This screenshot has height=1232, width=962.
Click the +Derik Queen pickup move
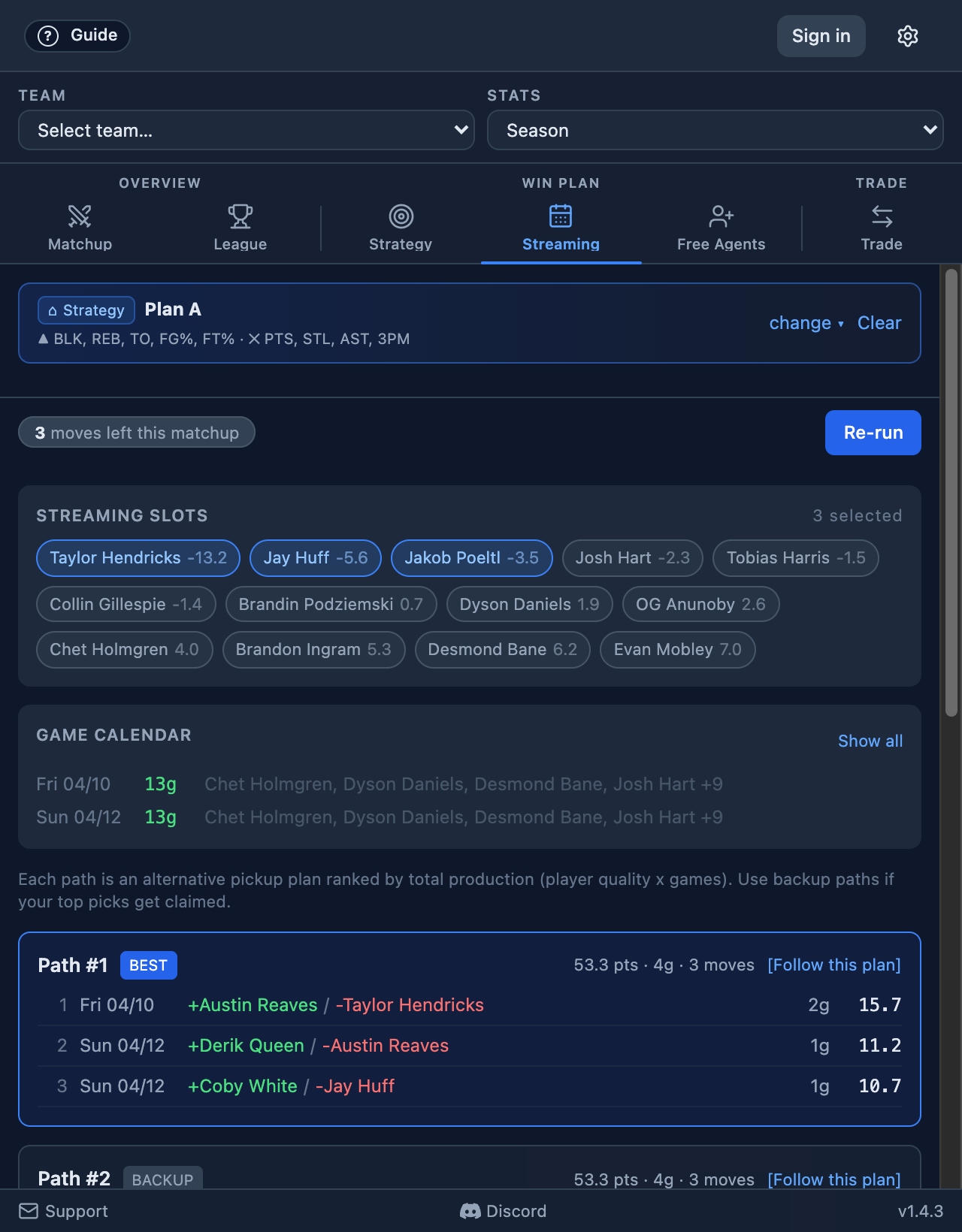(246, 1046)
